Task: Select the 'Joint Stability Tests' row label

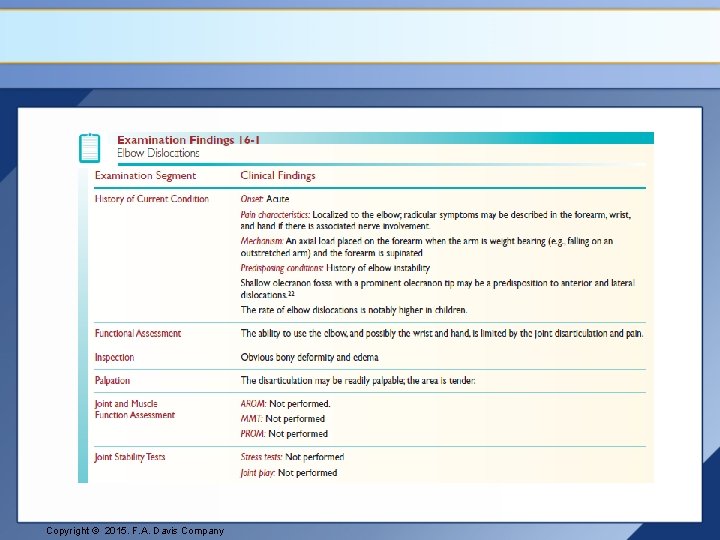Action: pyautogui.click(x=130, y=457)
